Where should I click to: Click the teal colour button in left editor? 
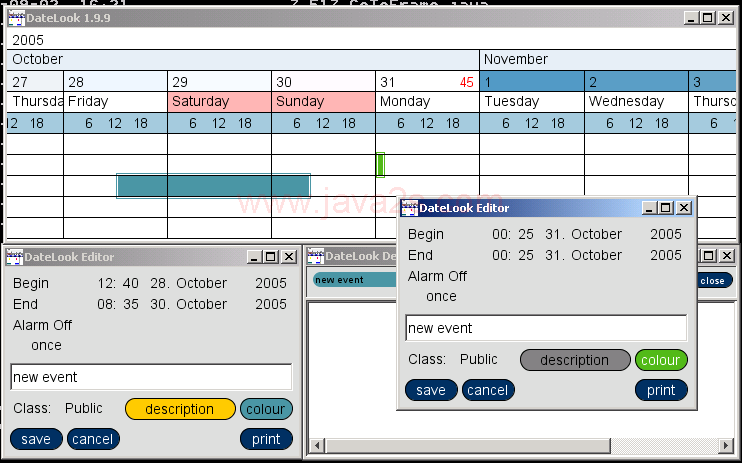pyautogui.click(x=266, y=409)
